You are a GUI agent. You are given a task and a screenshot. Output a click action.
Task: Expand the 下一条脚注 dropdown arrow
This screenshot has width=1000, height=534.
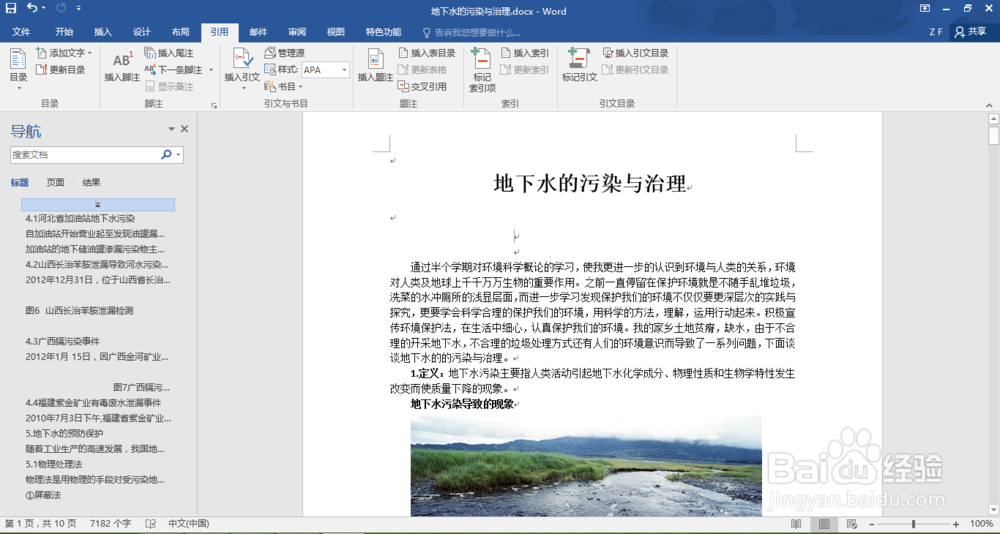click(211, 70)
